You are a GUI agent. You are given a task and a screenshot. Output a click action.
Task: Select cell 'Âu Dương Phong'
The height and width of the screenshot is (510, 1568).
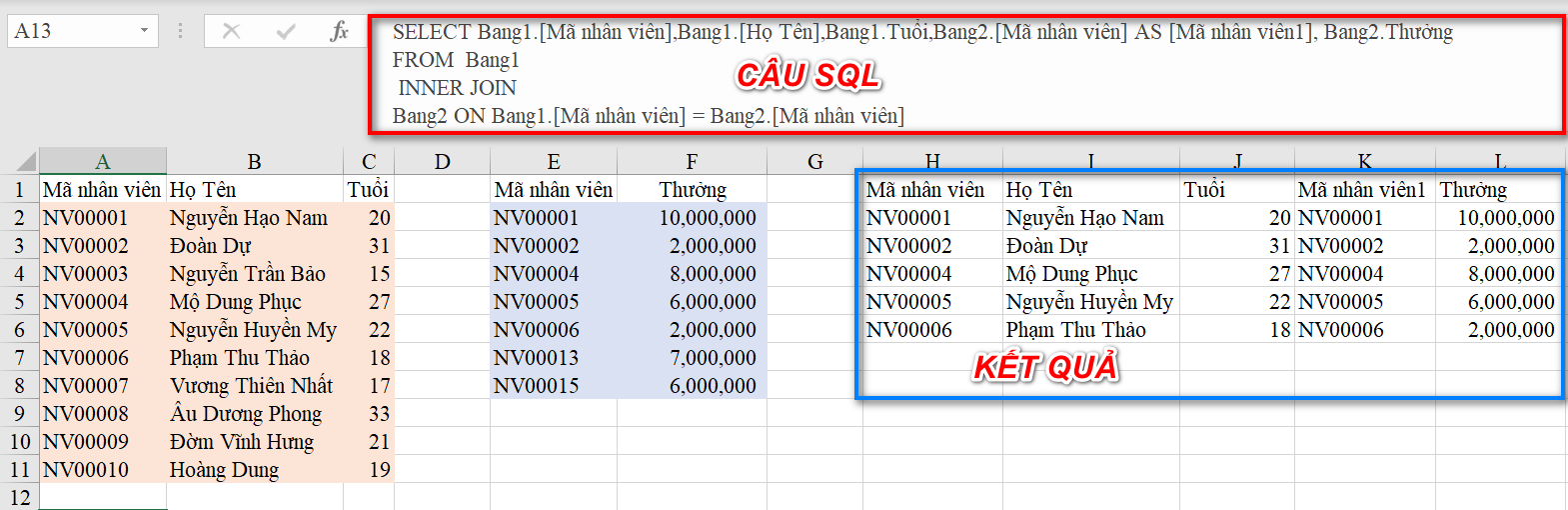click(x=254, y=414)
